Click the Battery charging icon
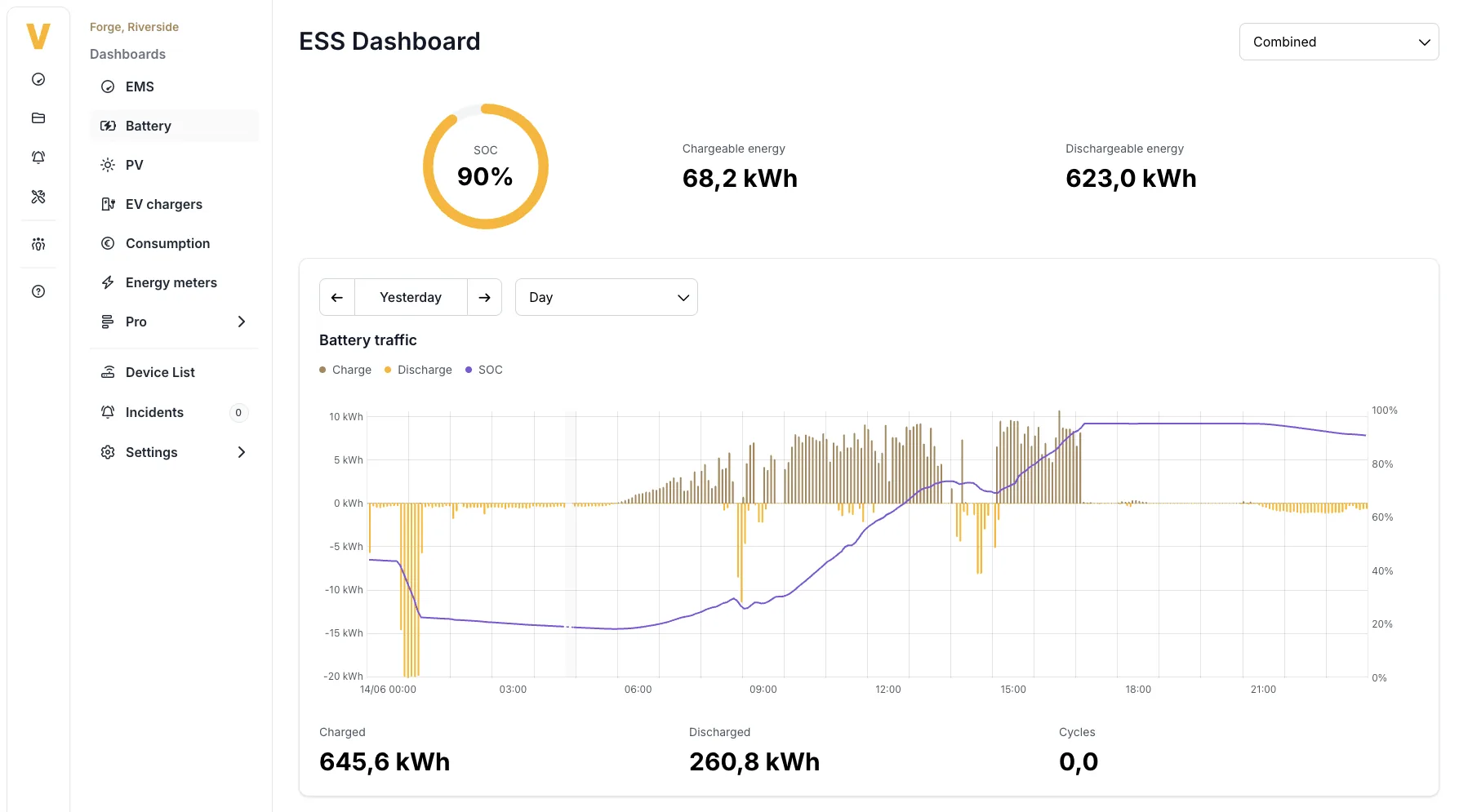 108,126
